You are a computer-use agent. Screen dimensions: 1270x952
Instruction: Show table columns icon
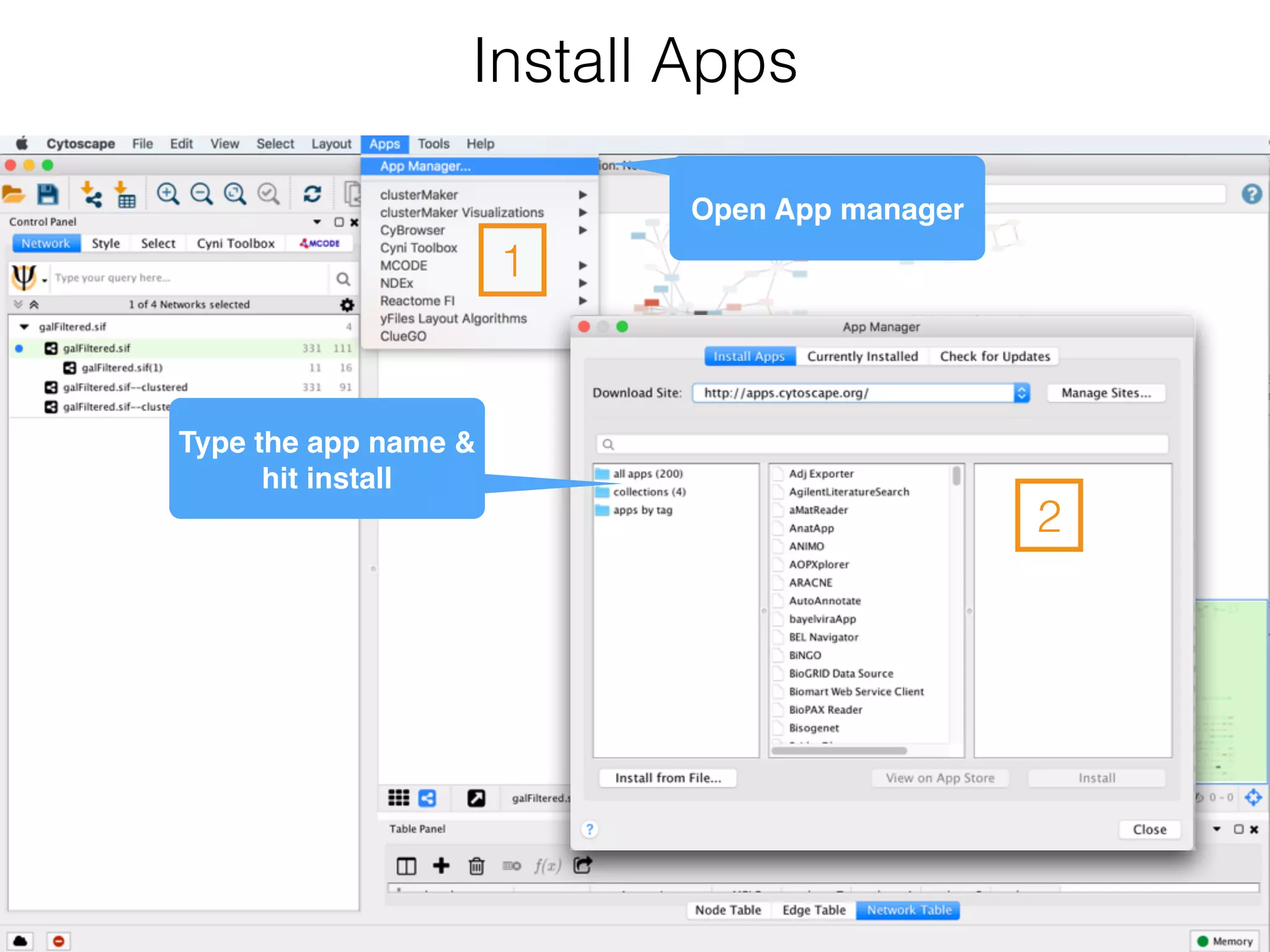[406, 866]
